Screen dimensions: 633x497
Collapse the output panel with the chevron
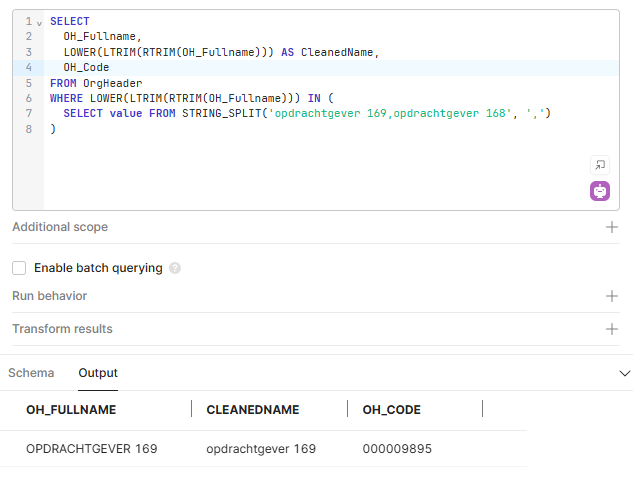(625, 373)
